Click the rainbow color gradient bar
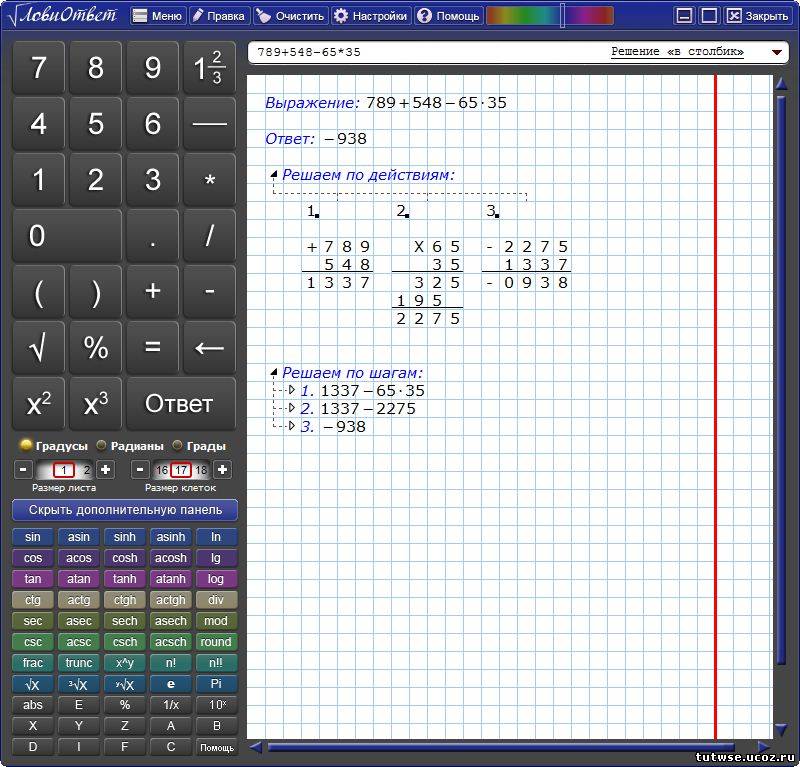Screen dimensions: 800x767 524,15
